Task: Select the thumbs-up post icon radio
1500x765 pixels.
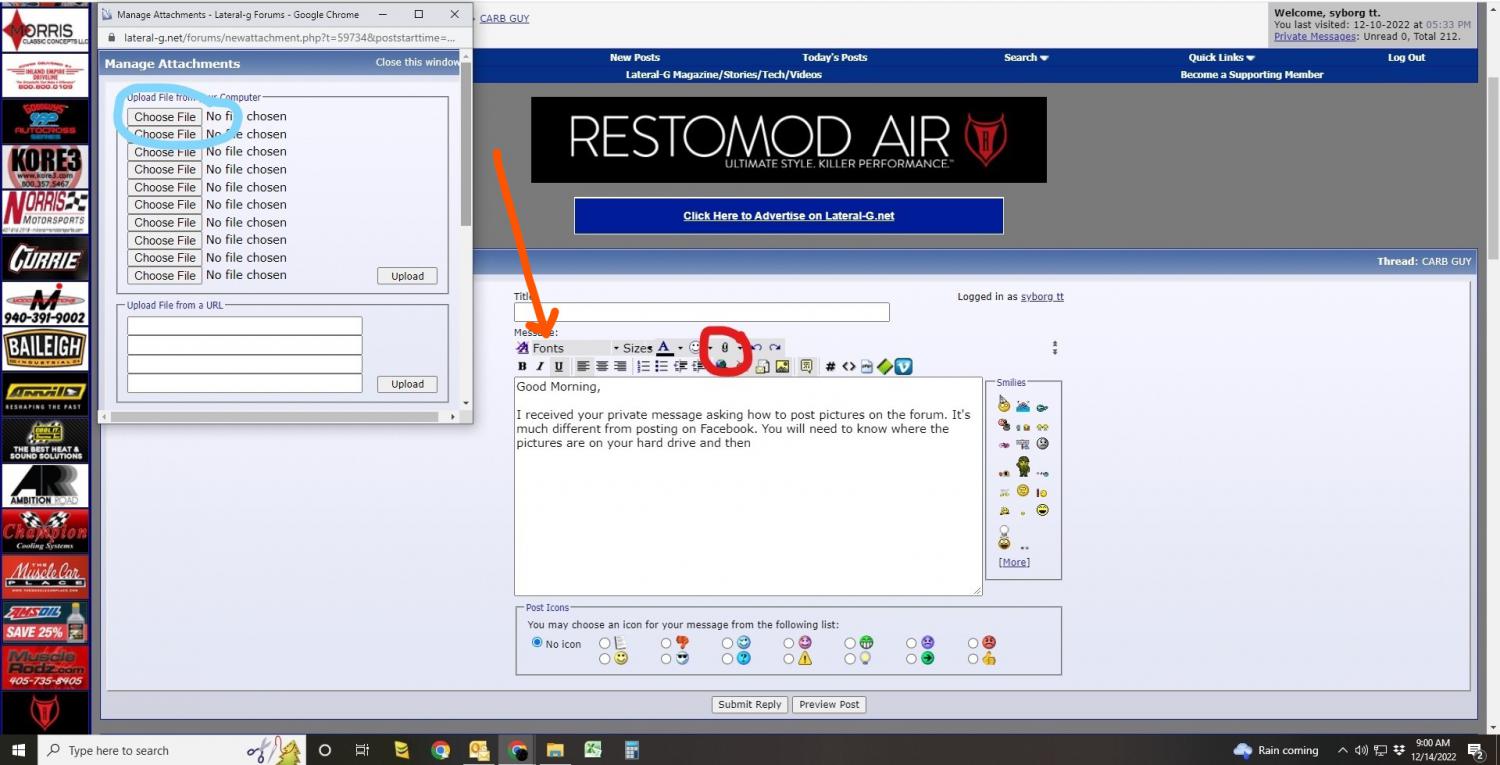Action: [974, 659]
